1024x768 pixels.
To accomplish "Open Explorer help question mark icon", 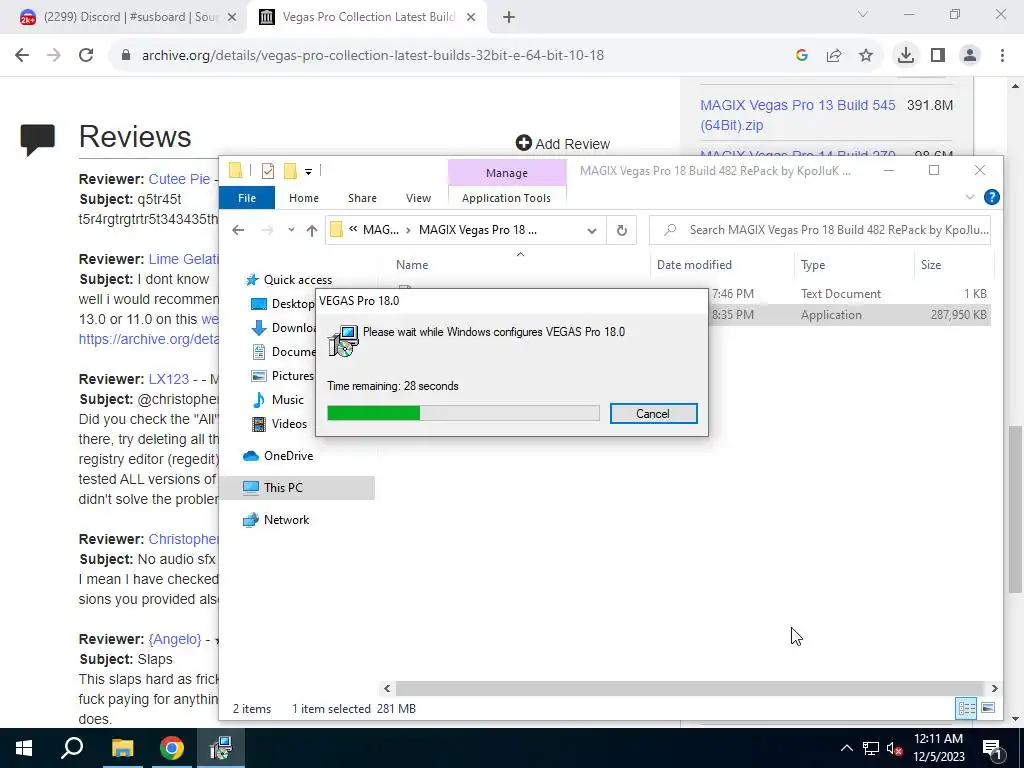I will (991, 197).
